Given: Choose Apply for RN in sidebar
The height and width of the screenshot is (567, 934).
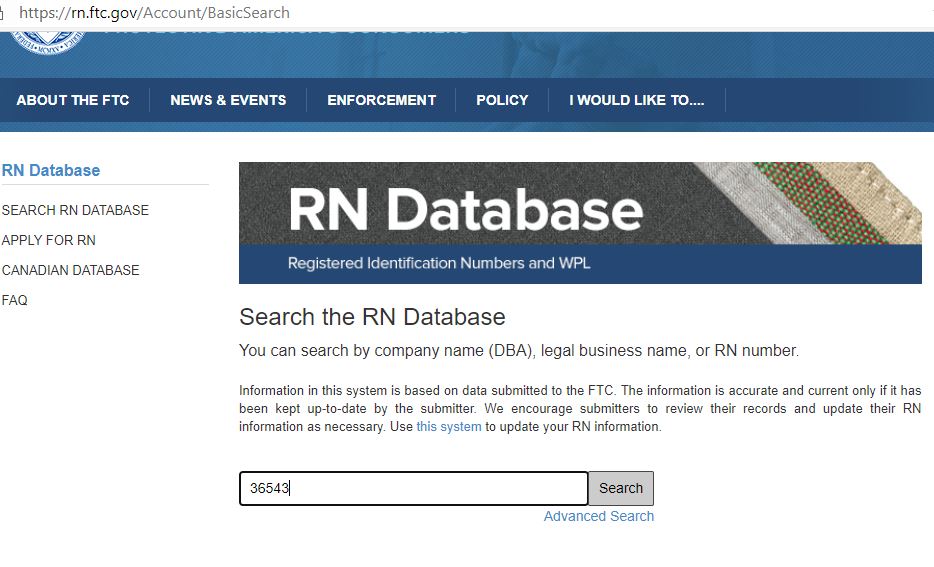Looking at the screenshot, I should [49, 240].
